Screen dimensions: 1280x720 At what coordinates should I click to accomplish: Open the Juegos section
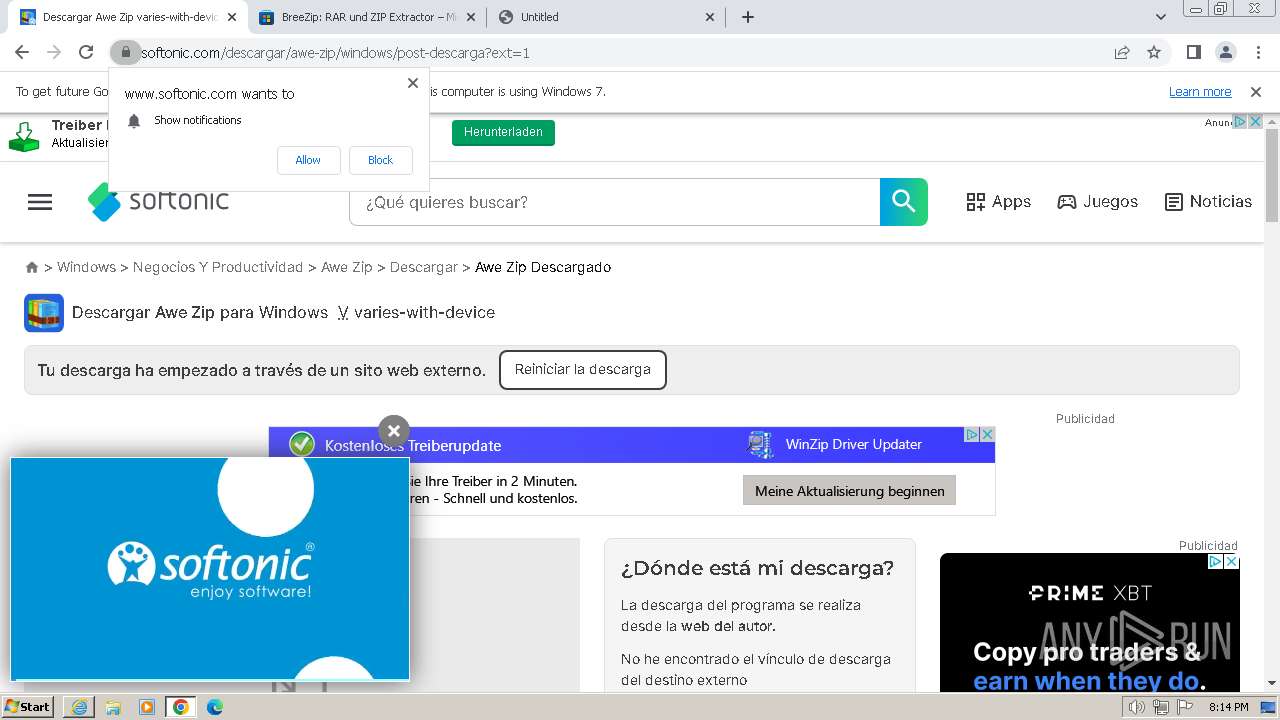[1098, 202]
